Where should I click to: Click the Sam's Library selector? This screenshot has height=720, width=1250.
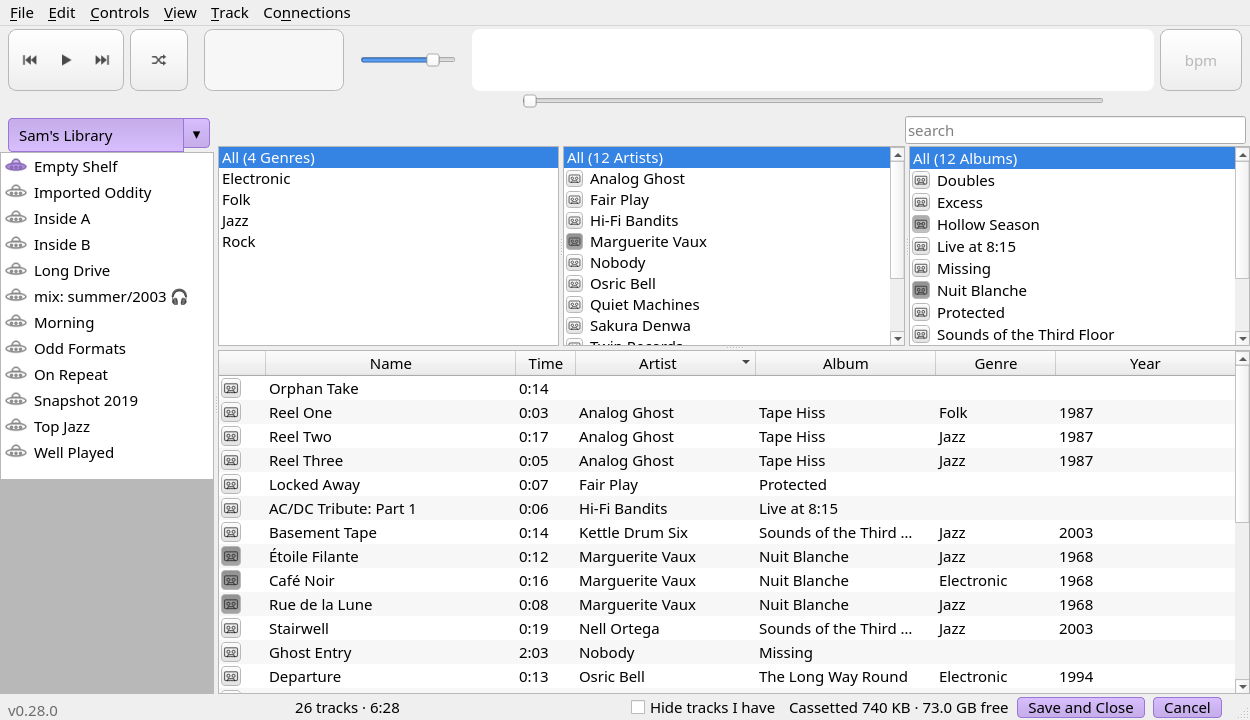point(96,134)
